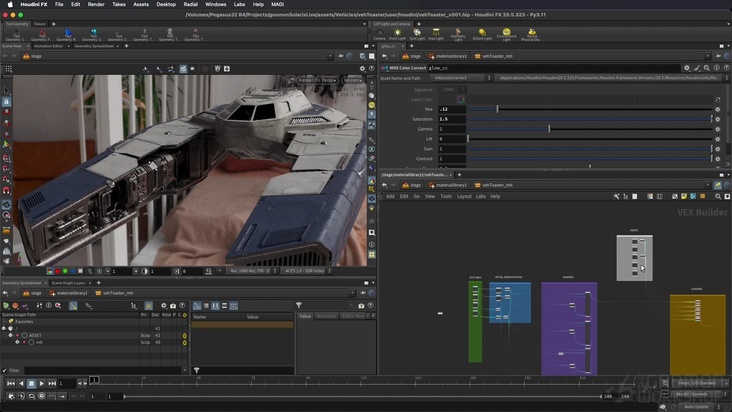
Task: Click the Saturation value field
Action: [x=452, y=119]
